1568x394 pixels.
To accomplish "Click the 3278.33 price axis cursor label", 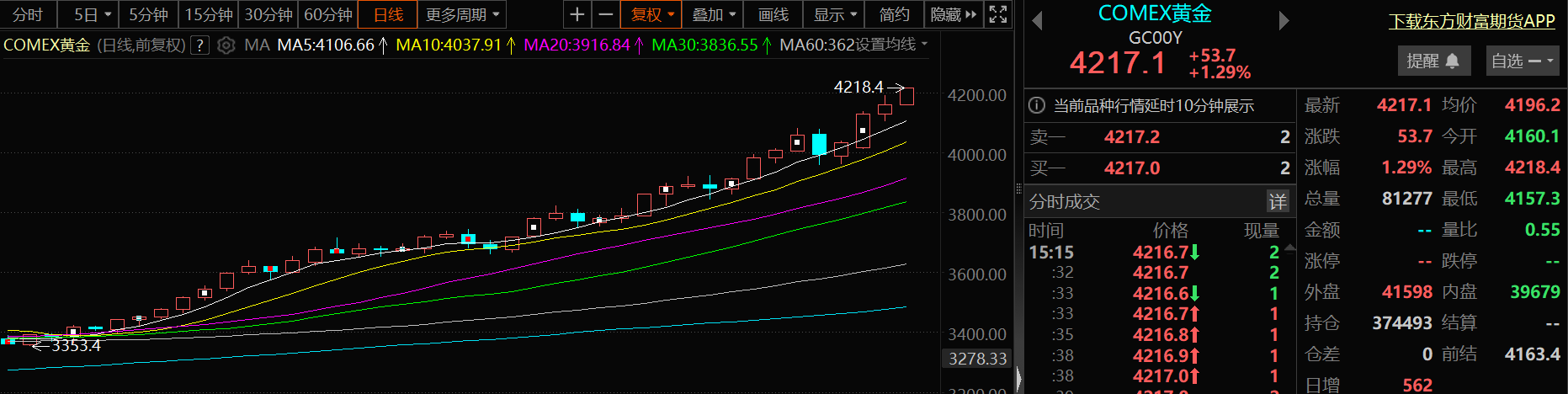I will [977, 359].
